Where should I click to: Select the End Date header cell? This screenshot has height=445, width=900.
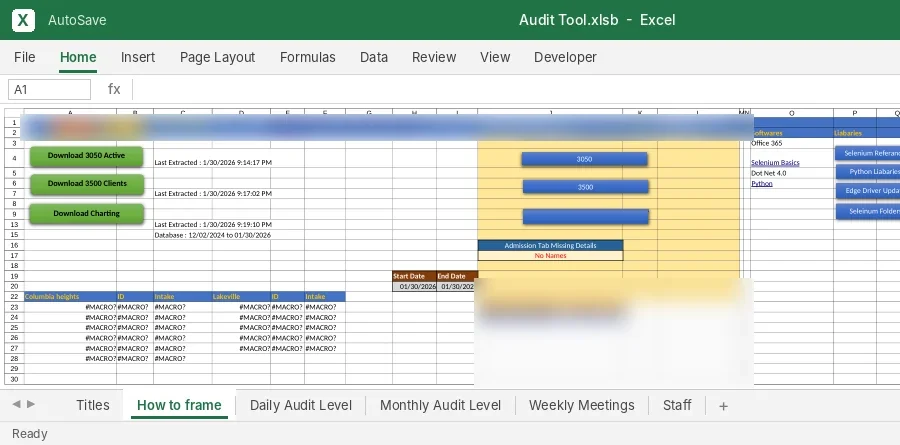(x=457, y=276)
